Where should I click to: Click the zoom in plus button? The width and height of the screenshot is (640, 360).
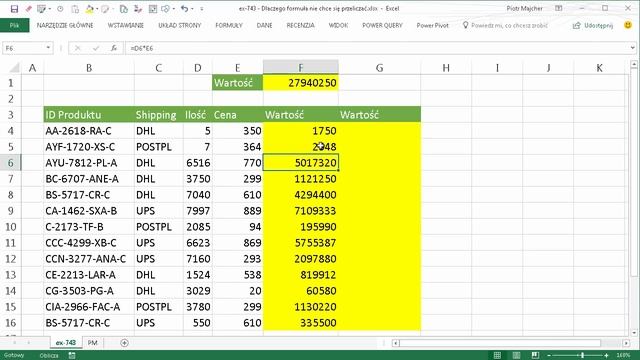pos(607,356)
